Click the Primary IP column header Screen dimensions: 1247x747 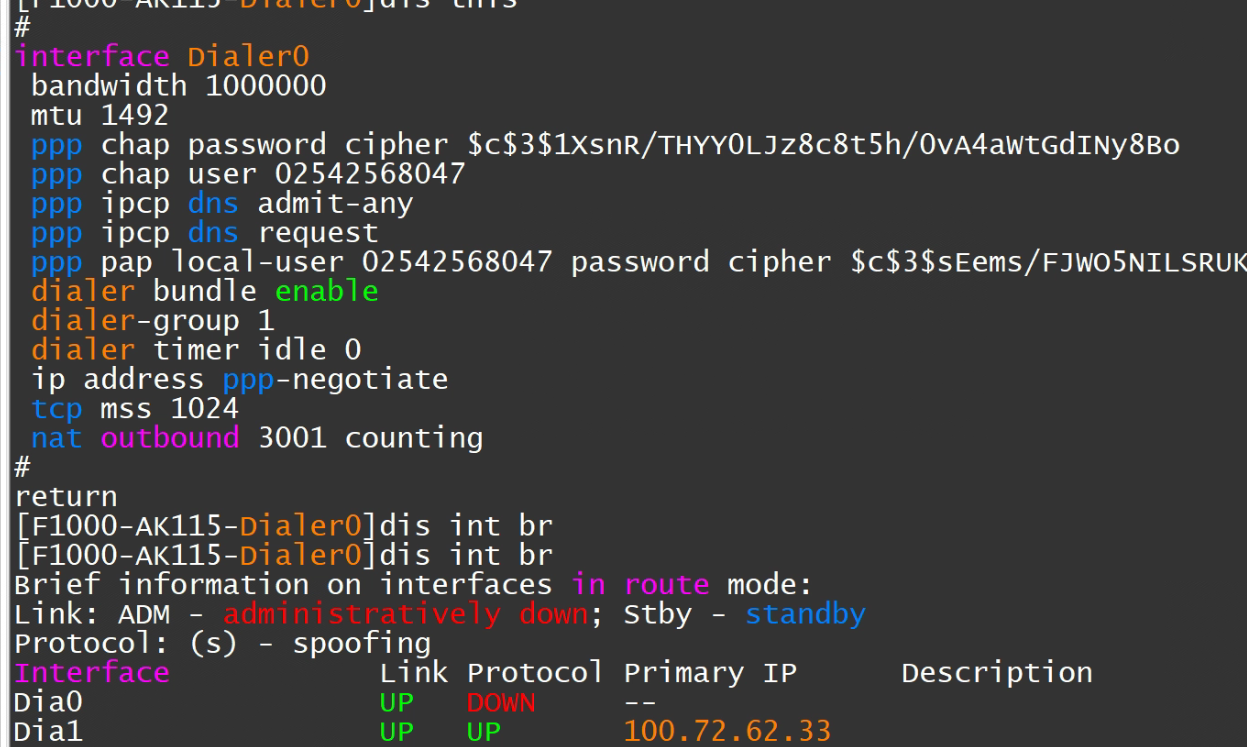pos(709,673)
